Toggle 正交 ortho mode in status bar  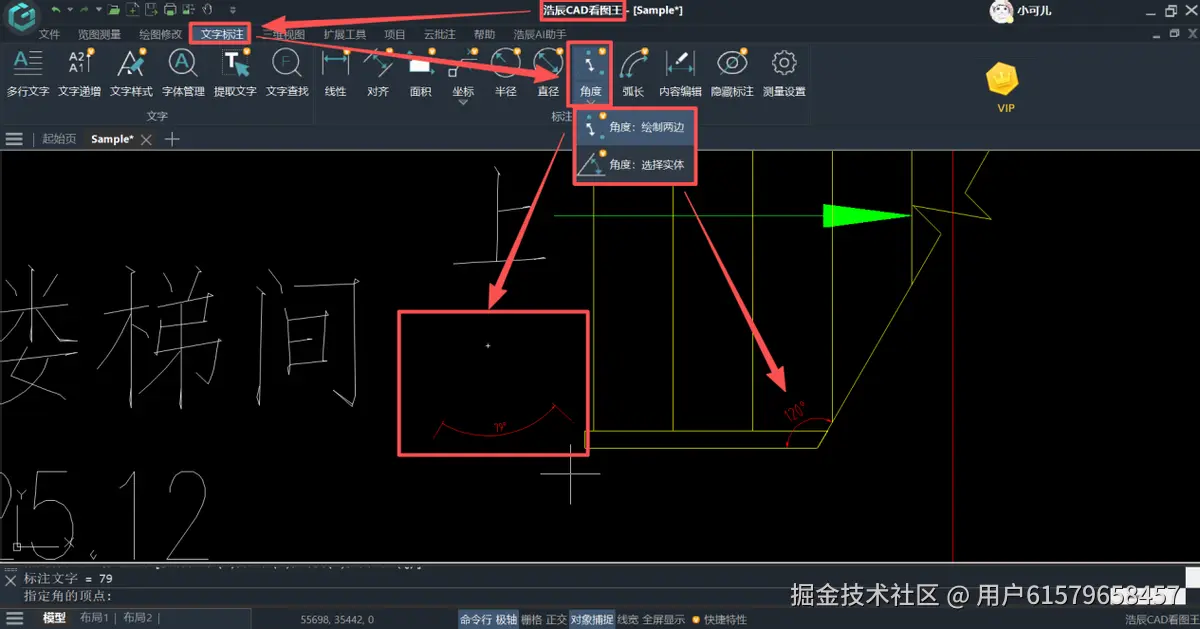pos(556,619)
